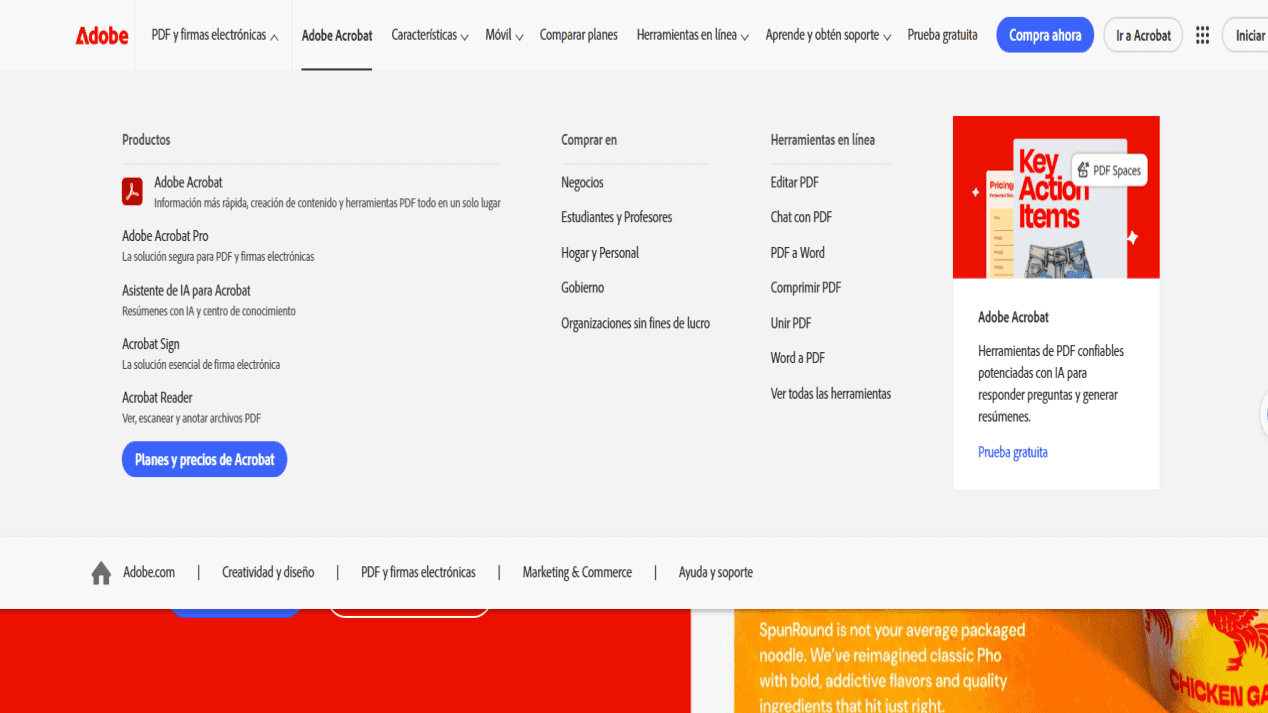Click Adobe Acrobat title in promo card

point(1013,317)
